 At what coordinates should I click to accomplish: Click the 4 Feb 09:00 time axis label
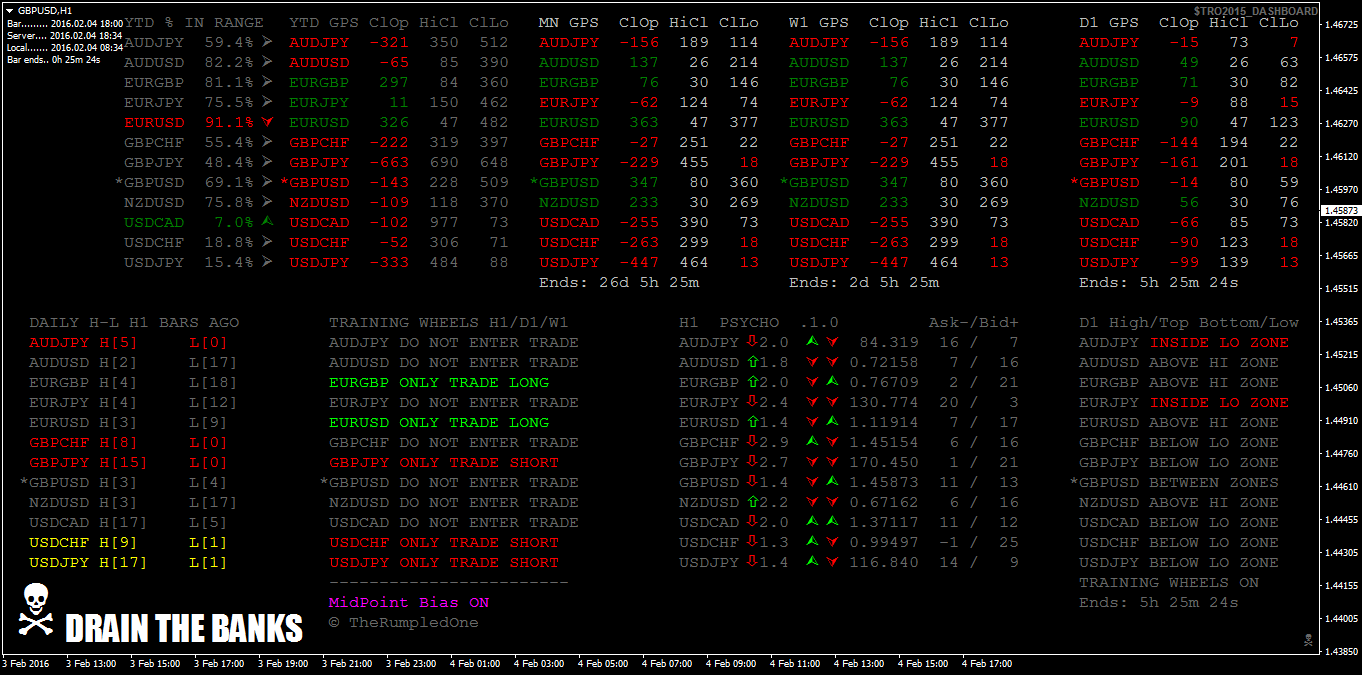[x=733, y=663]
